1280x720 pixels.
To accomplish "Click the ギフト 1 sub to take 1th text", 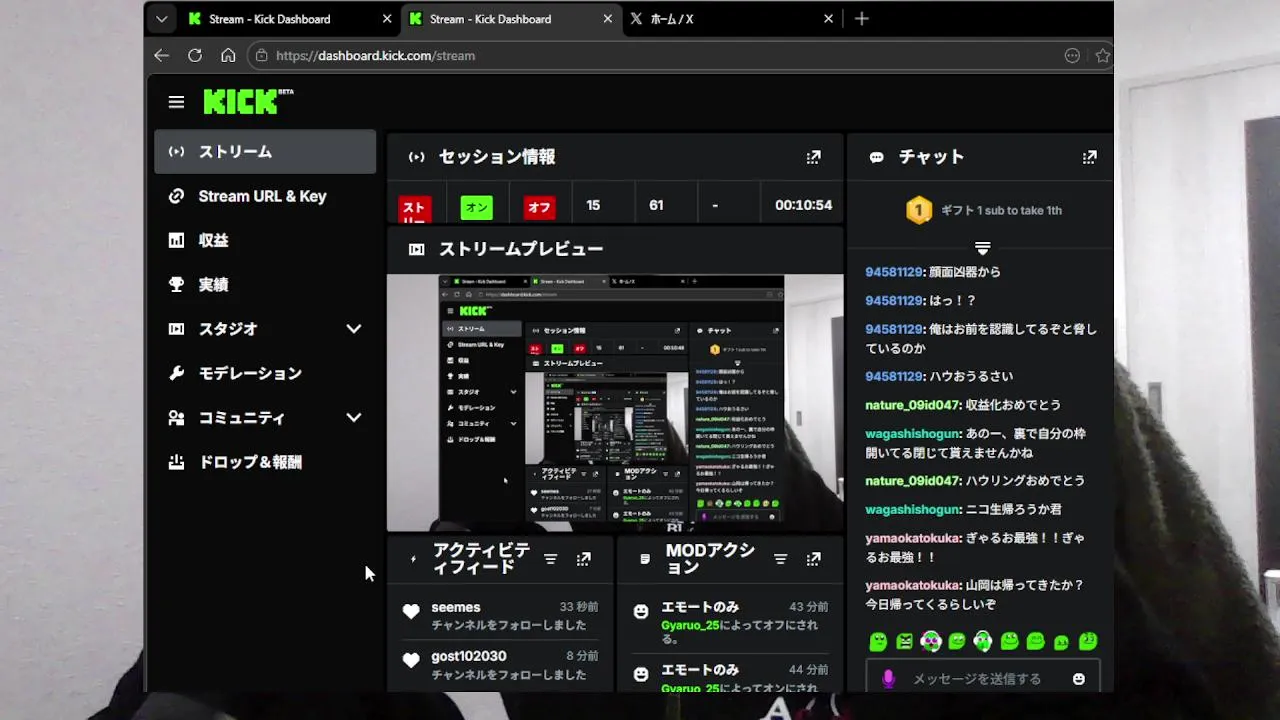I will pyautogui.click(x=1001, y=210).
